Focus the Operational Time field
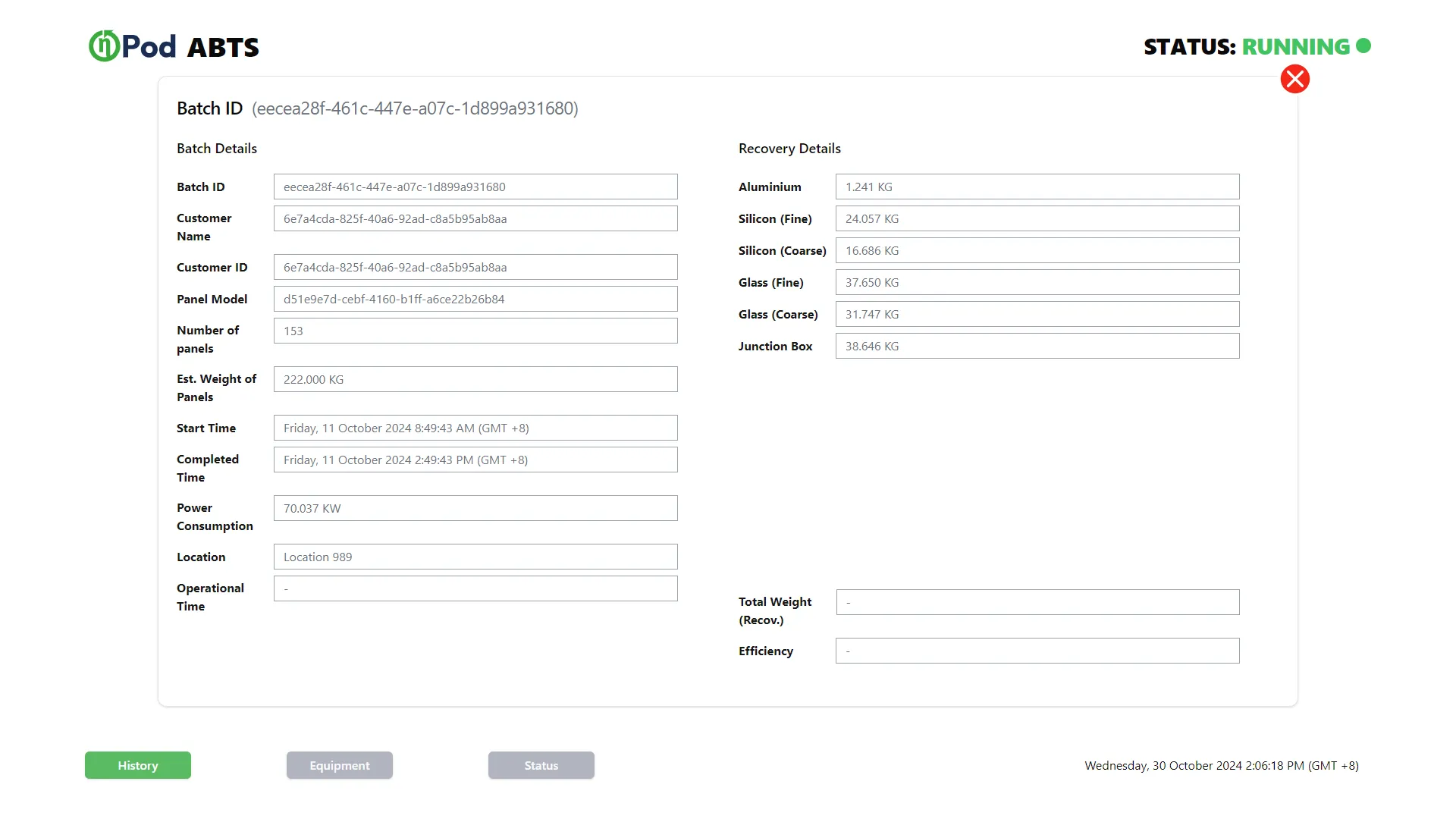The width and height of the screenshot is (1456, 819). click(x=475, y=588)
